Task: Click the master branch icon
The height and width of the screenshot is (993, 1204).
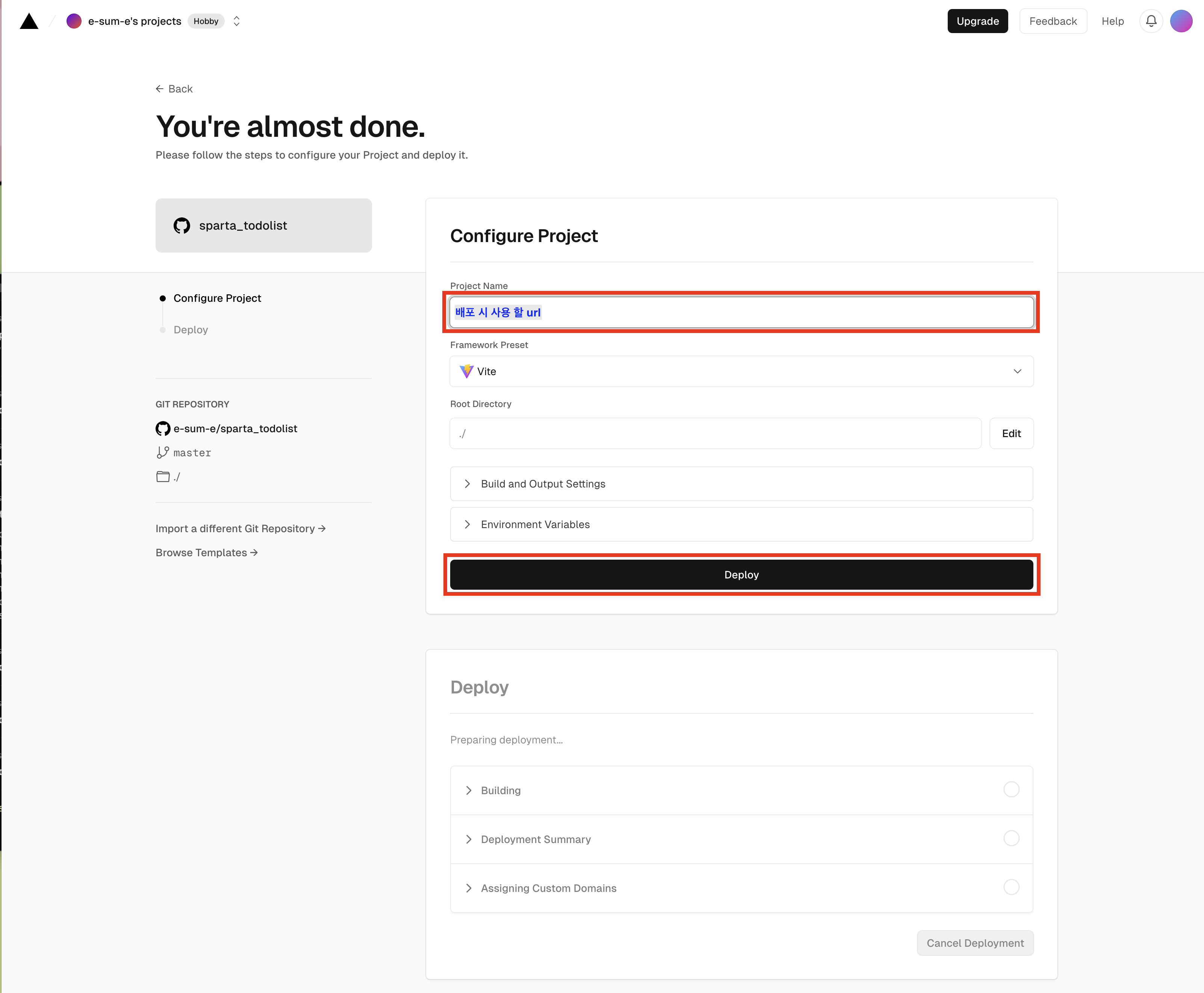Action: coord(163,453)
